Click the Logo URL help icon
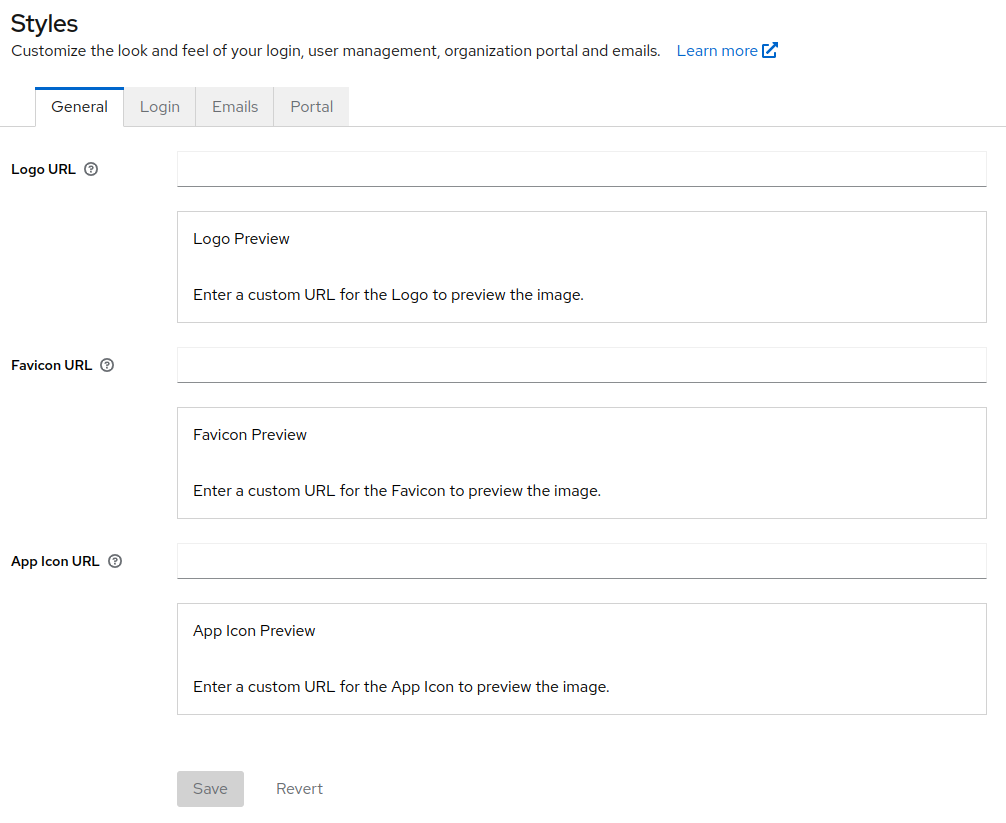 coord(91,170)
